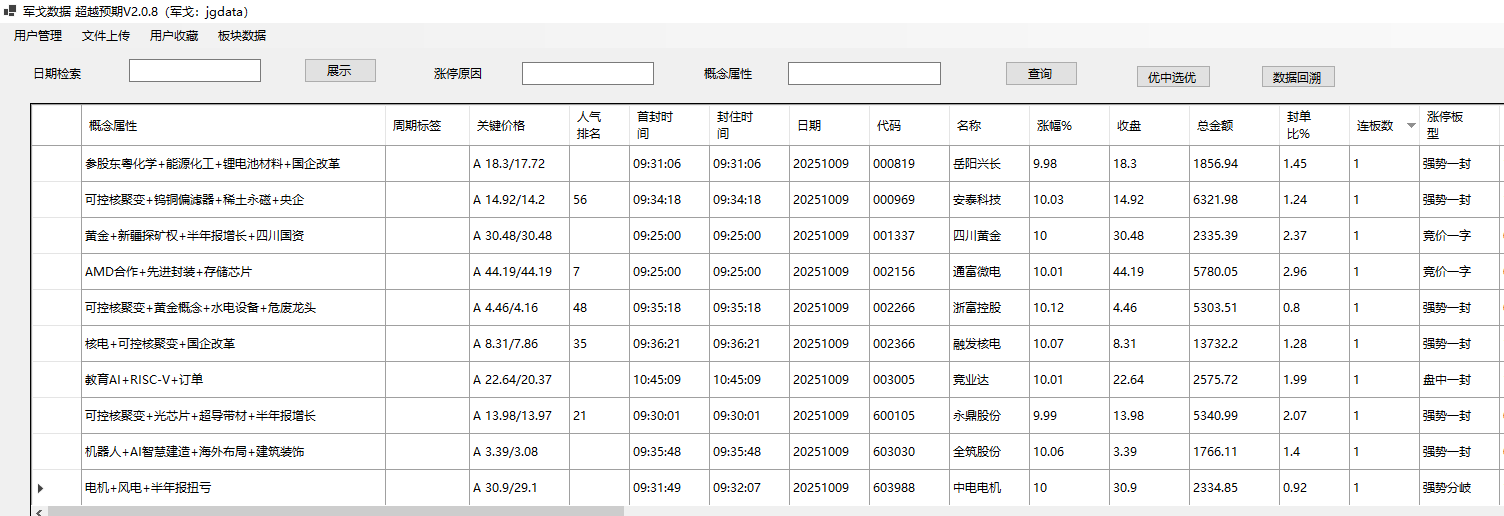Image resolution: width=1504 pixels, height=516 pixels.
Task: Click the 总金额 column header
Action: [1235, 126]
